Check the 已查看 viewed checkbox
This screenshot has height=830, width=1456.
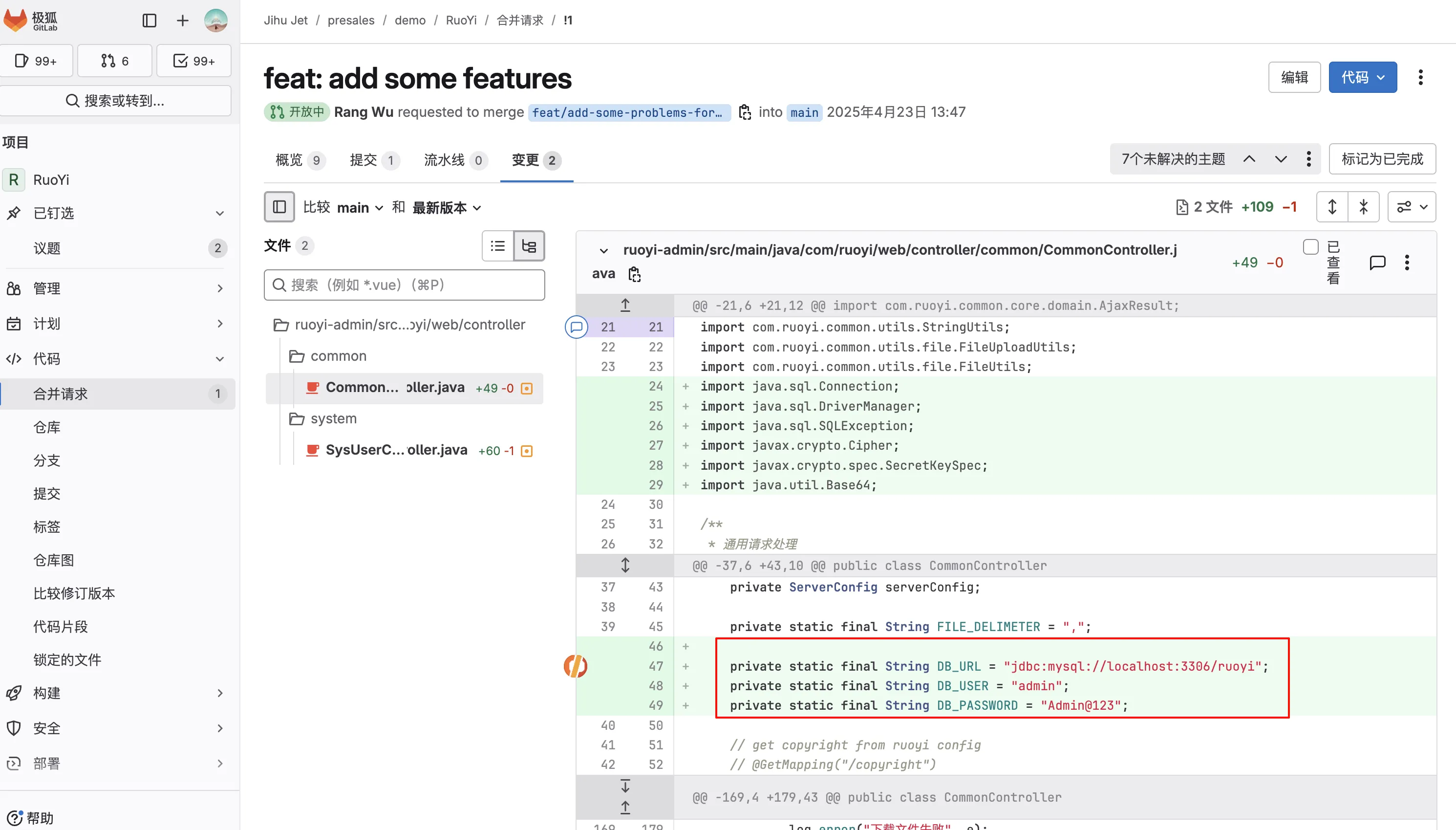tap(1310, 247)
